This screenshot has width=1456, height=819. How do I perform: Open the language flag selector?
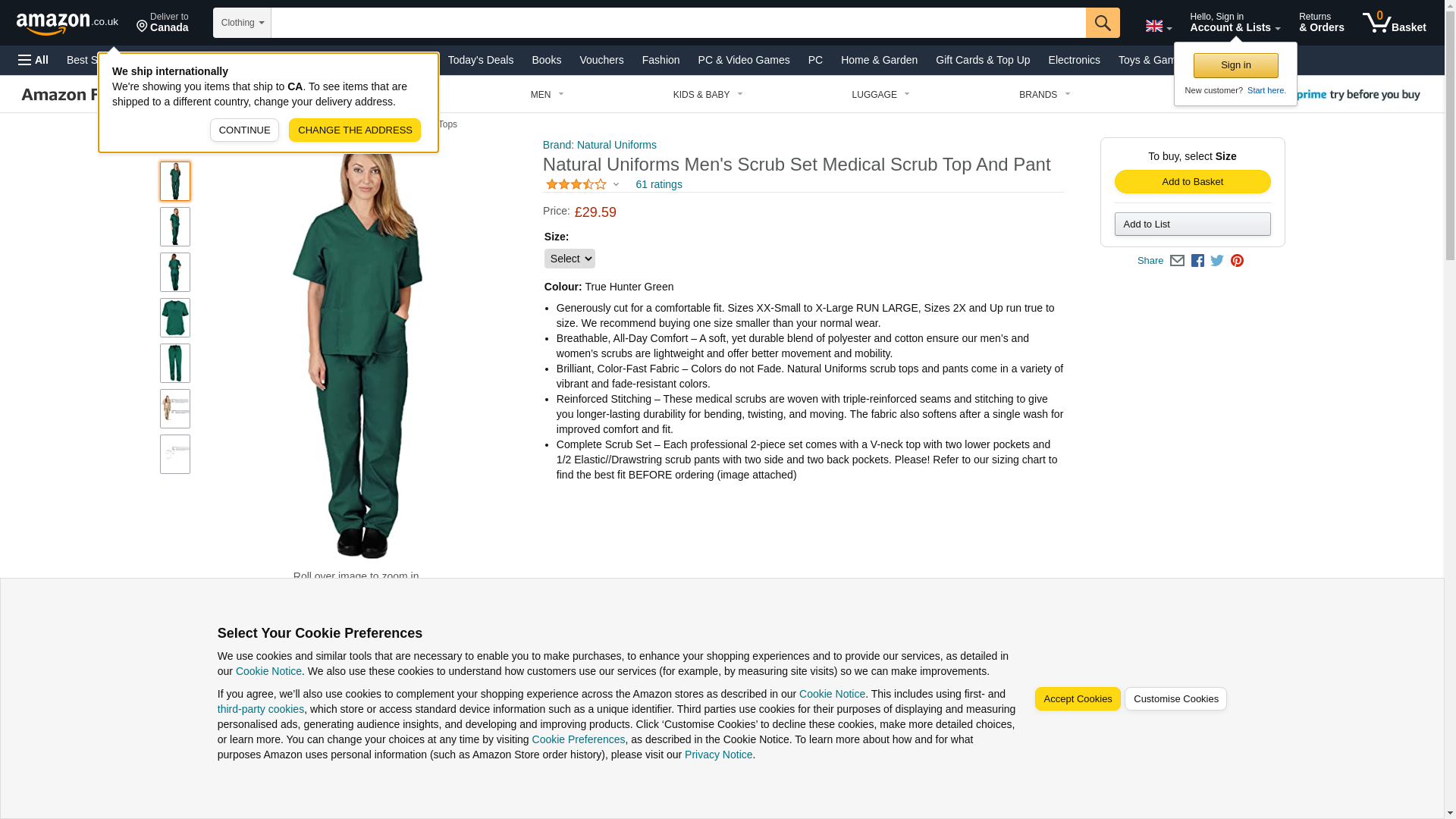1158,27
